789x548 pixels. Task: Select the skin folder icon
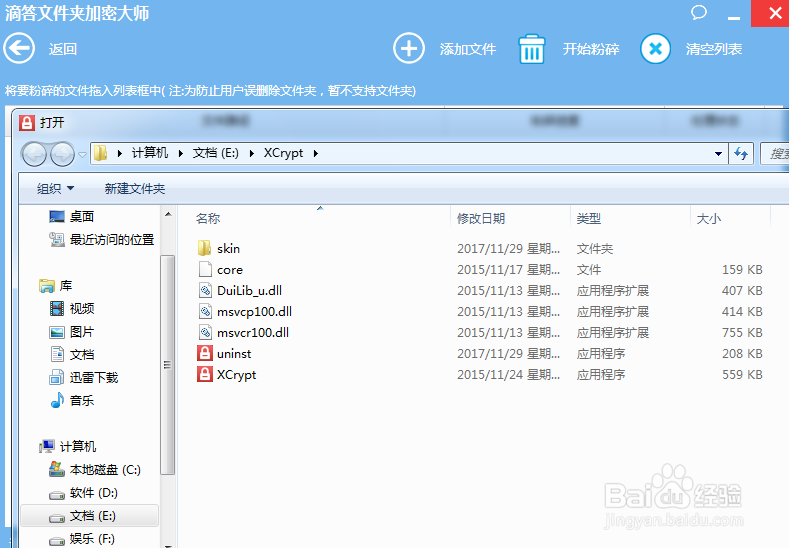[x=205, y=248]
